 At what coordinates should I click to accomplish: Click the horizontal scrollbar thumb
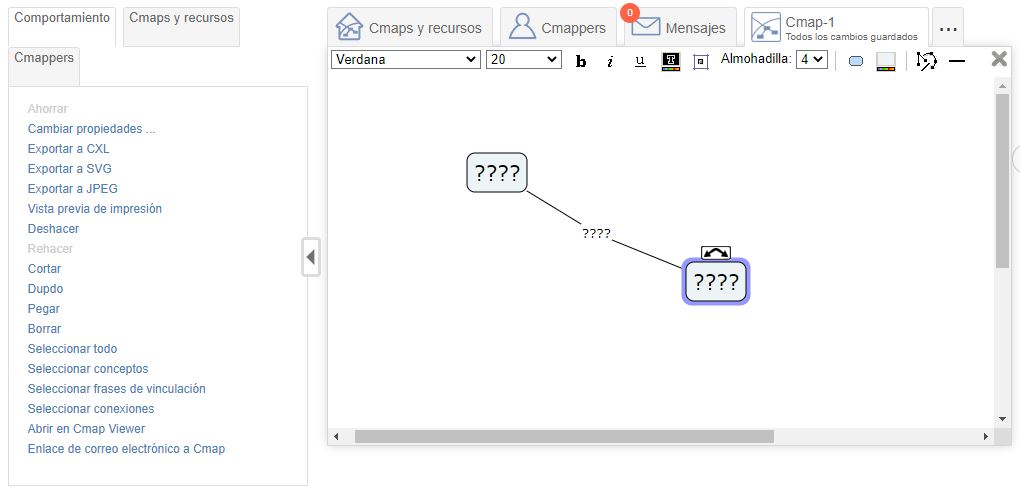click(565, 436)
